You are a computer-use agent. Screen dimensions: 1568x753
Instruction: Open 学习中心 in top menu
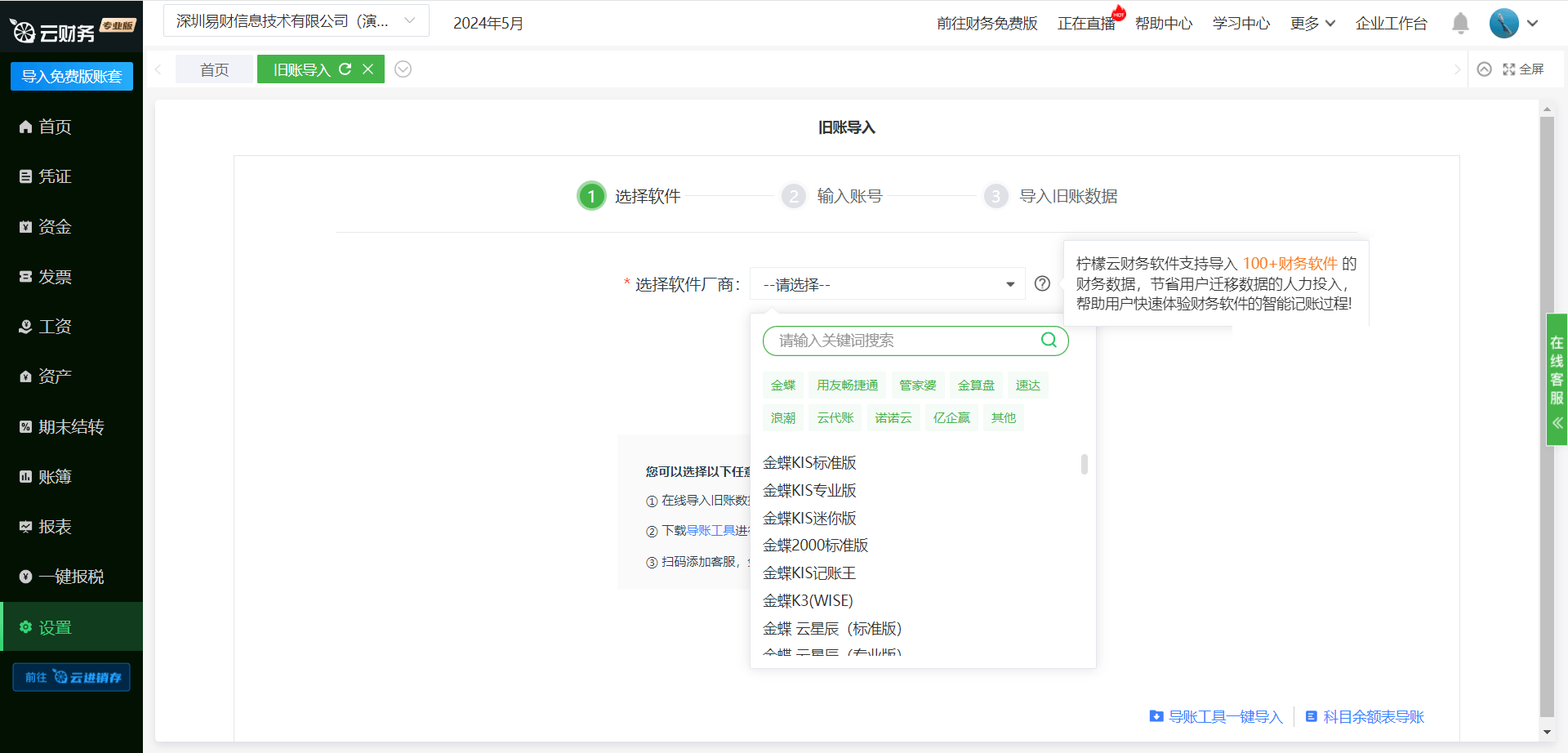click(x=1241, y=23)
